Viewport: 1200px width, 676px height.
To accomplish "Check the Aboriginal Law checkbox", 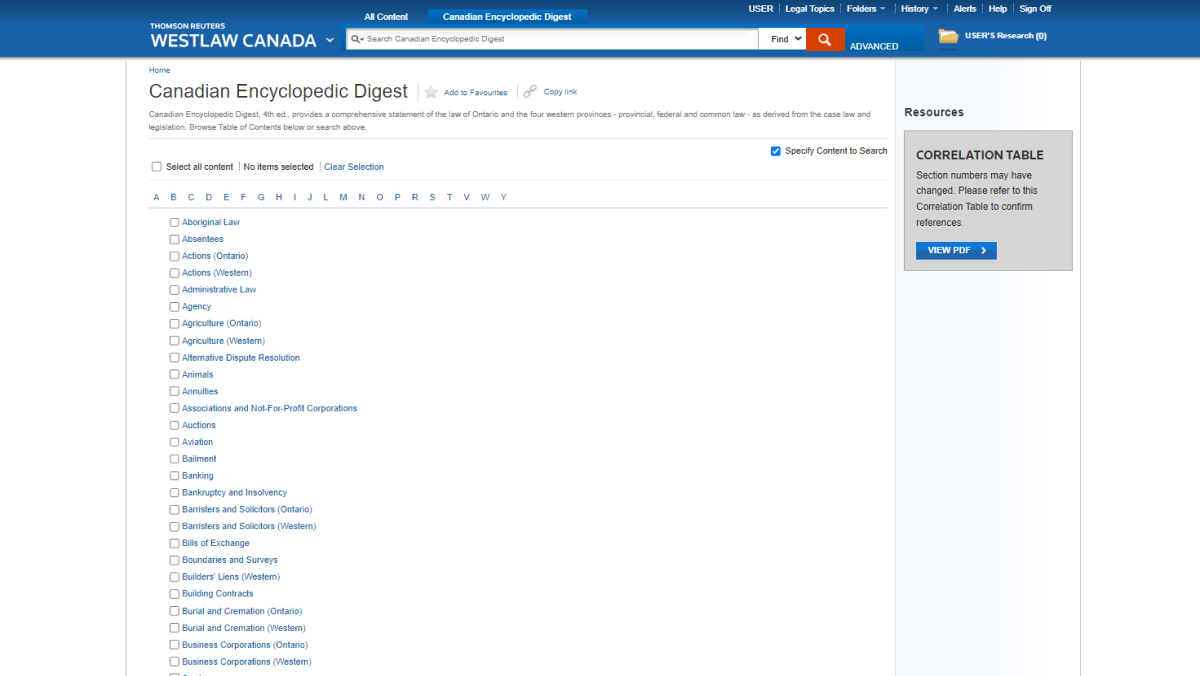I will click(174, 222).
